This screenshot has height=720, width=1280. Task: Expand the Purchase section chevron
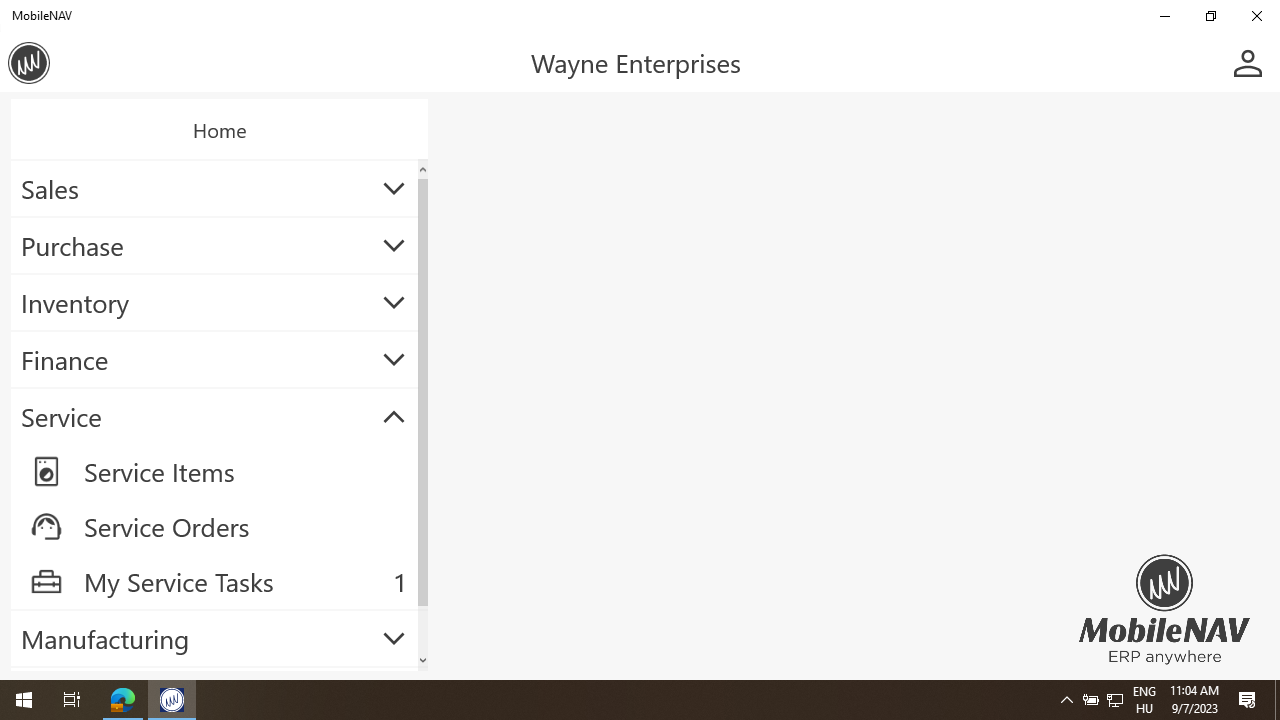tap(394, 246)
